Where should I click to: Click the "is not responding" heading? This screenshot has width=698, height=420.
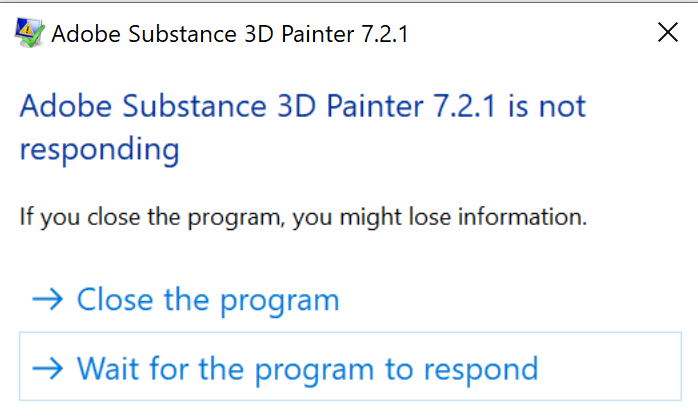click(x=302, y=127)
